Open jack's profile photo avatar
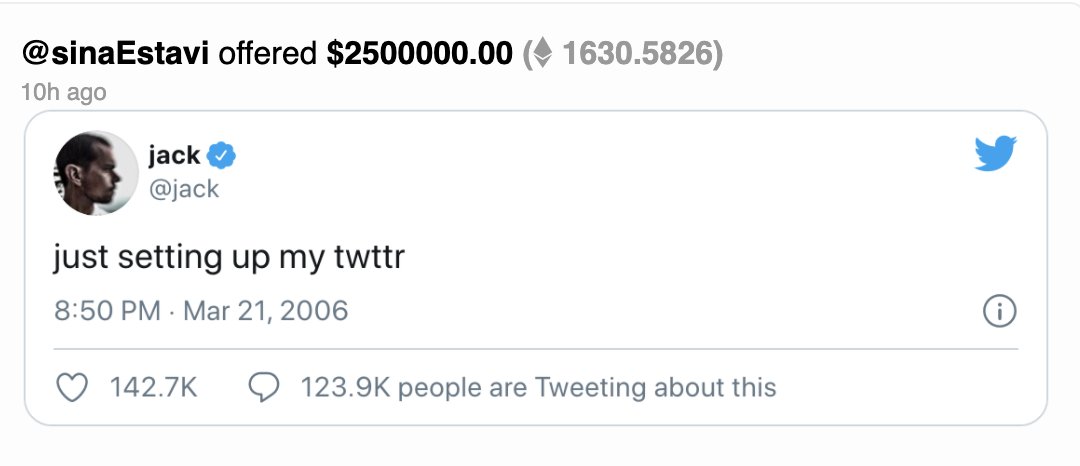Screen dimensions: 1080x466 (x=96, y=172)
